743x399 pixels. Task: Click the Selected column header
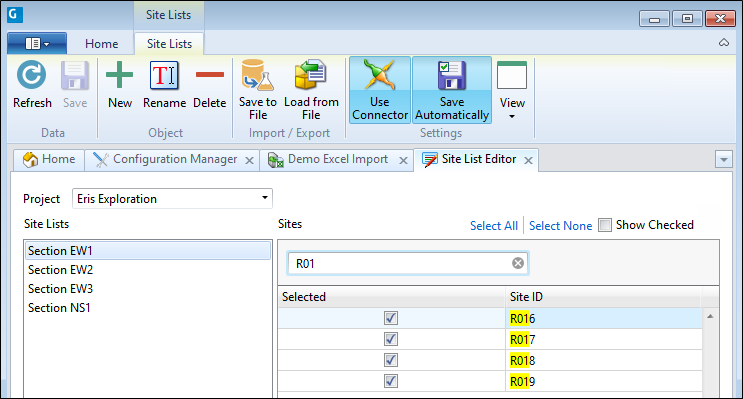point(391,297)
